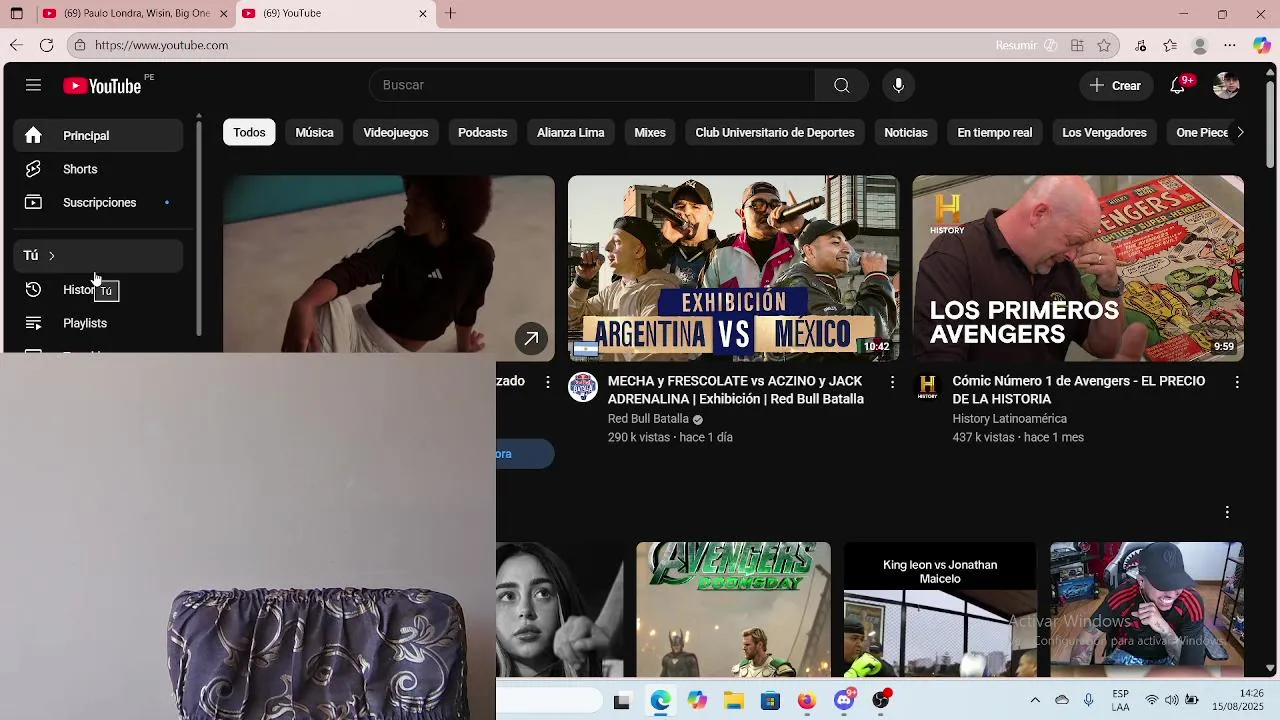Viewport: 1280px width, 720px height.
Task: Open History Latinoamérica channel avatar
Action: (x=928, y=387)
